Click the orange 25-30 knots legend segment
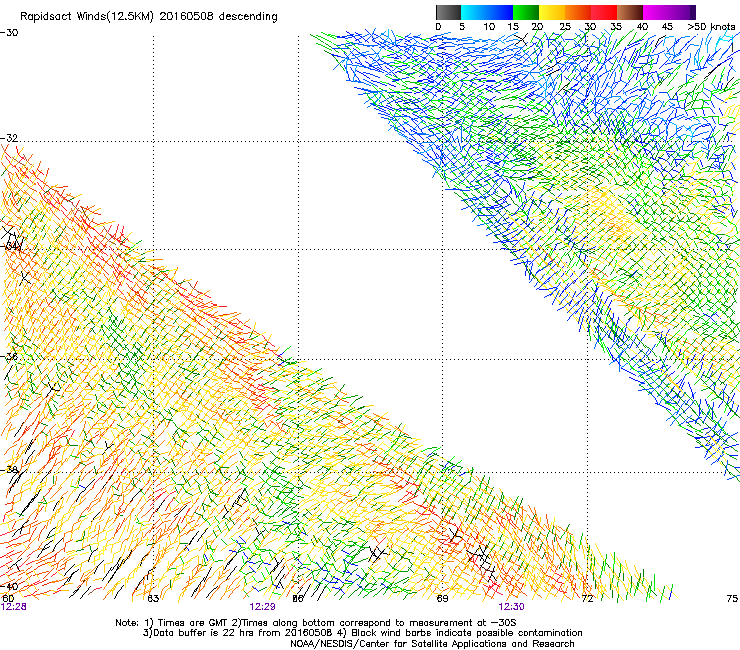Viewport: 740px width, 650px height. pos(578,12)
